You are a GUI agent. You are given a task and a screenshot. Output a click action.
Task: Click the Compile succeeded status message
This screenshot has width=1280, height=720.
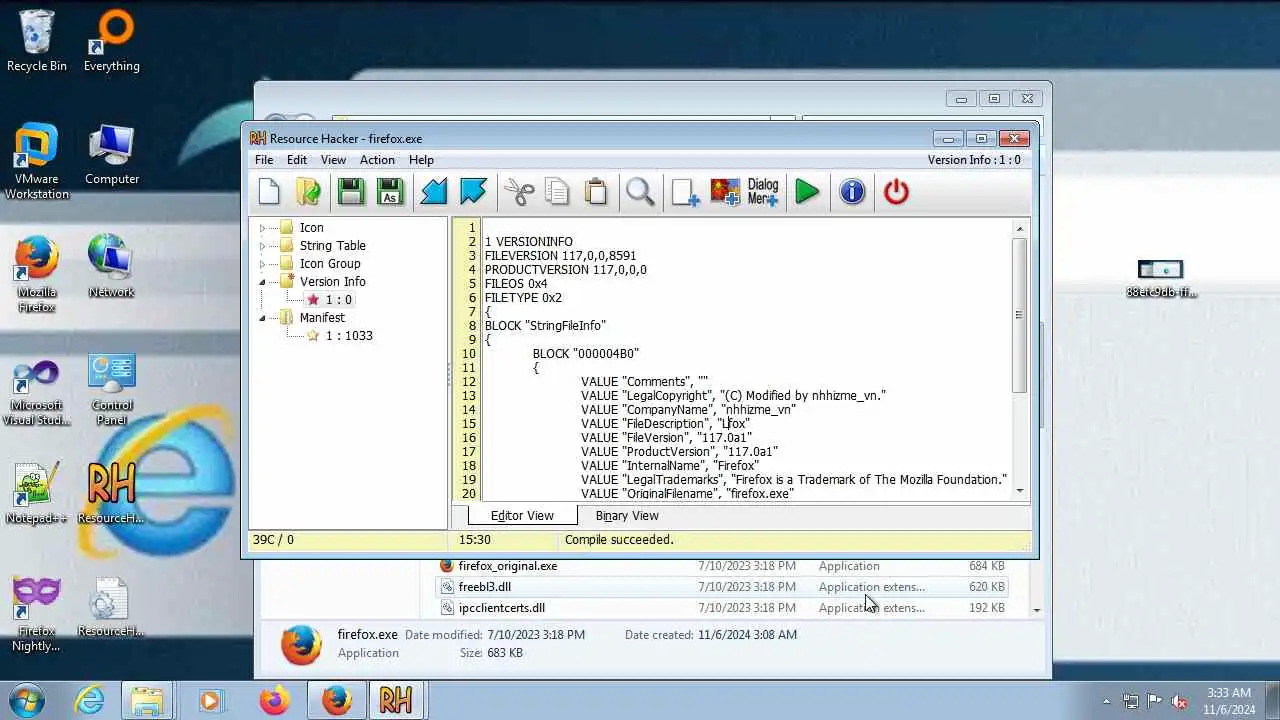click(x=619, y=540)
